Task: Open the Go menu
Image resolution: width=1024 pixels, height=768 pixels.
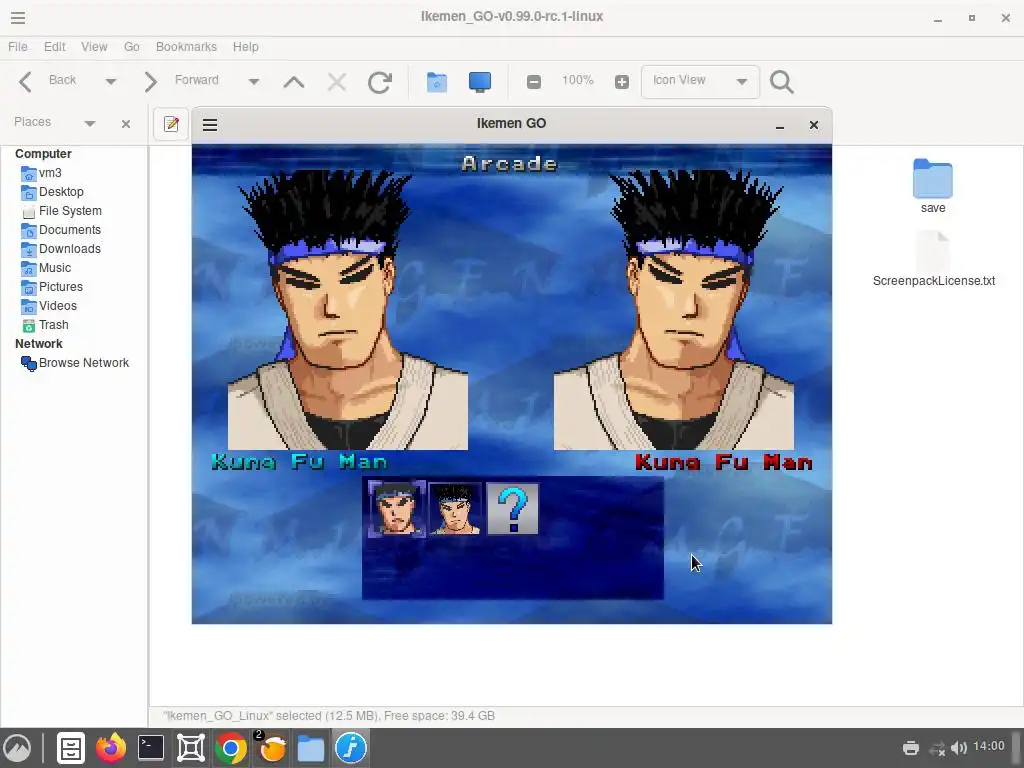Action: click(x=132, y=47)
